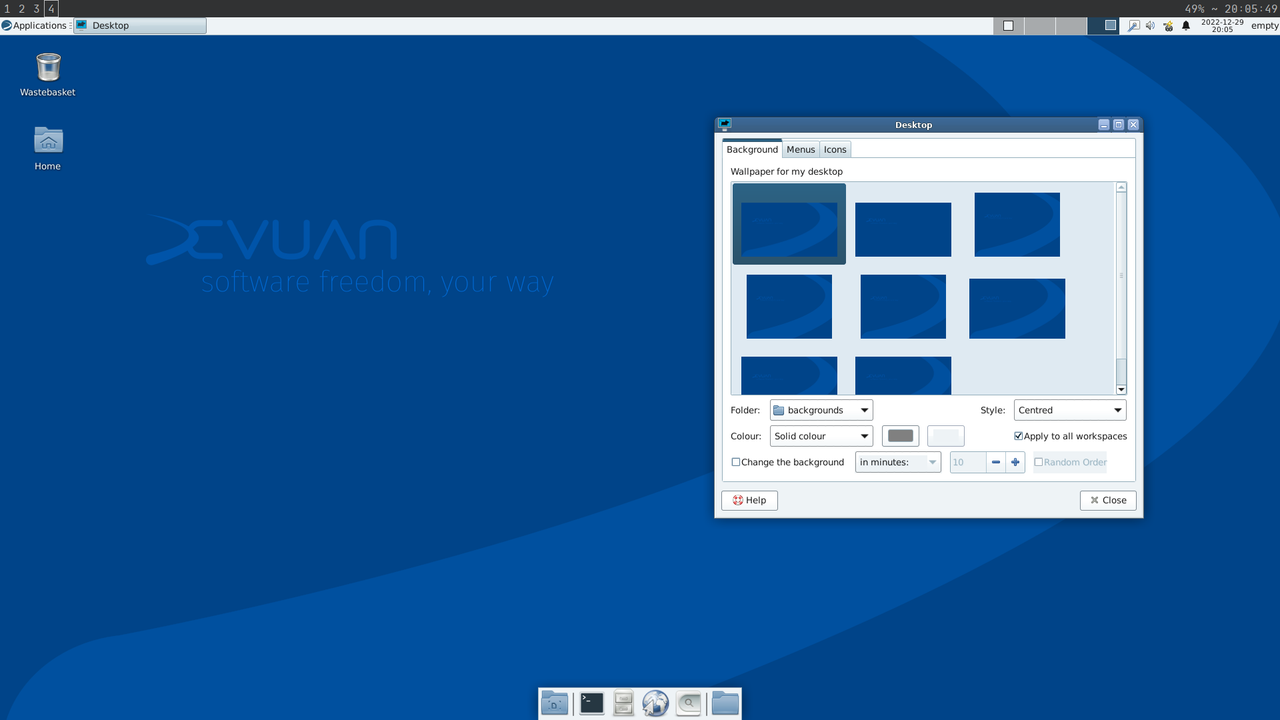The width and height of the screenshot is (1280, 720).
Task: Increase the interval with the plus button
Action: point(1016,462)
